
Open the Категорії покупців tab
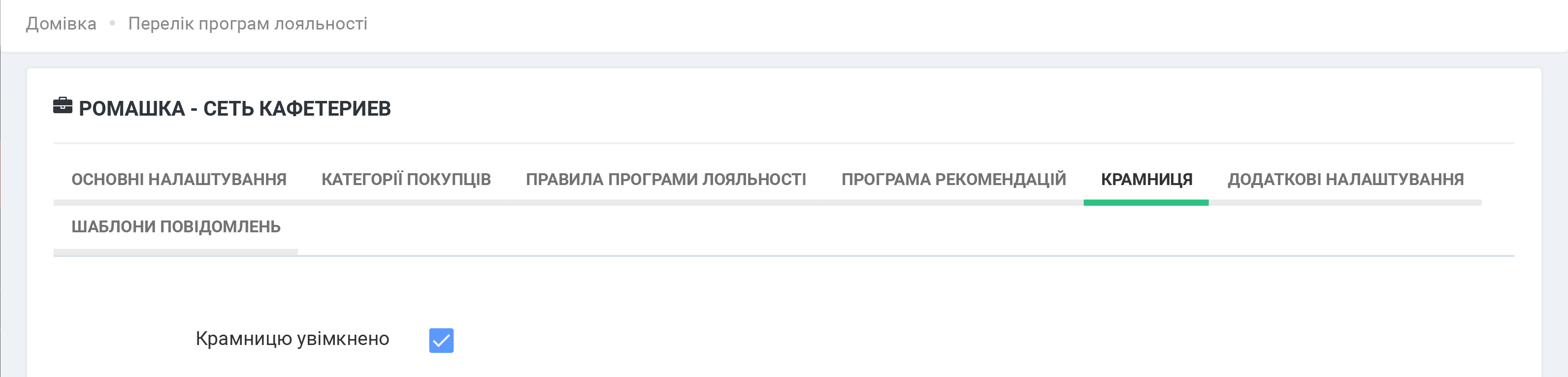click(406, 179)
